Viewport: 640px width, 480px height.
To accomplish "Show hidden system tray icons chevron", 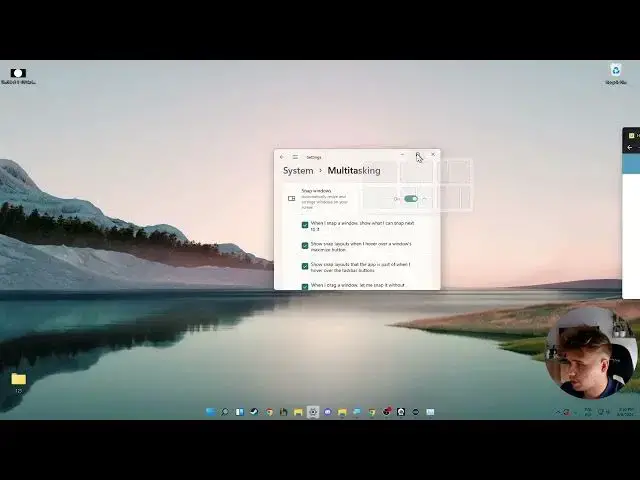I will point(558,412).
